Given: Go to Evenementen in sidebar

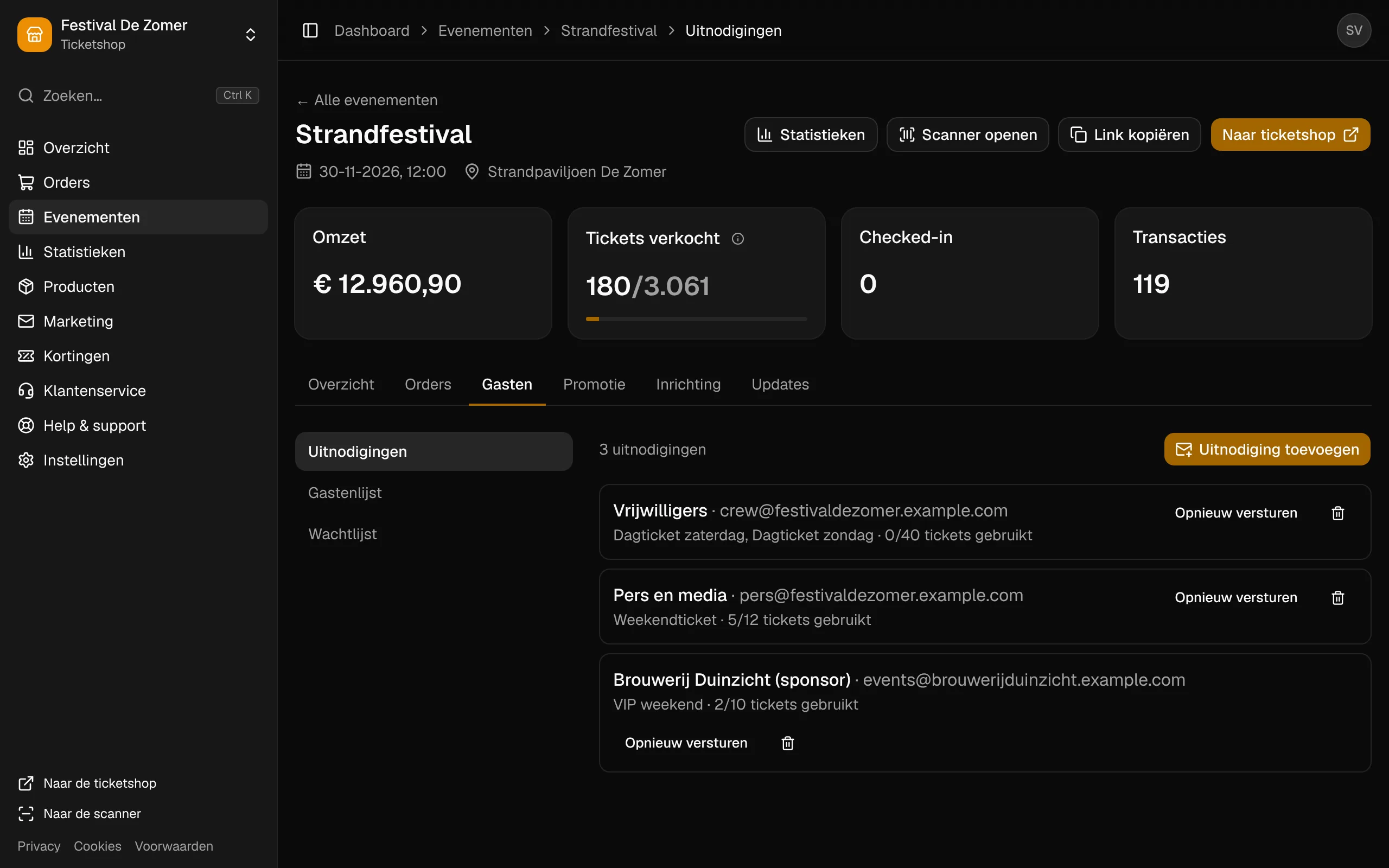Looking at the screenshot, I should click(138, 217).
